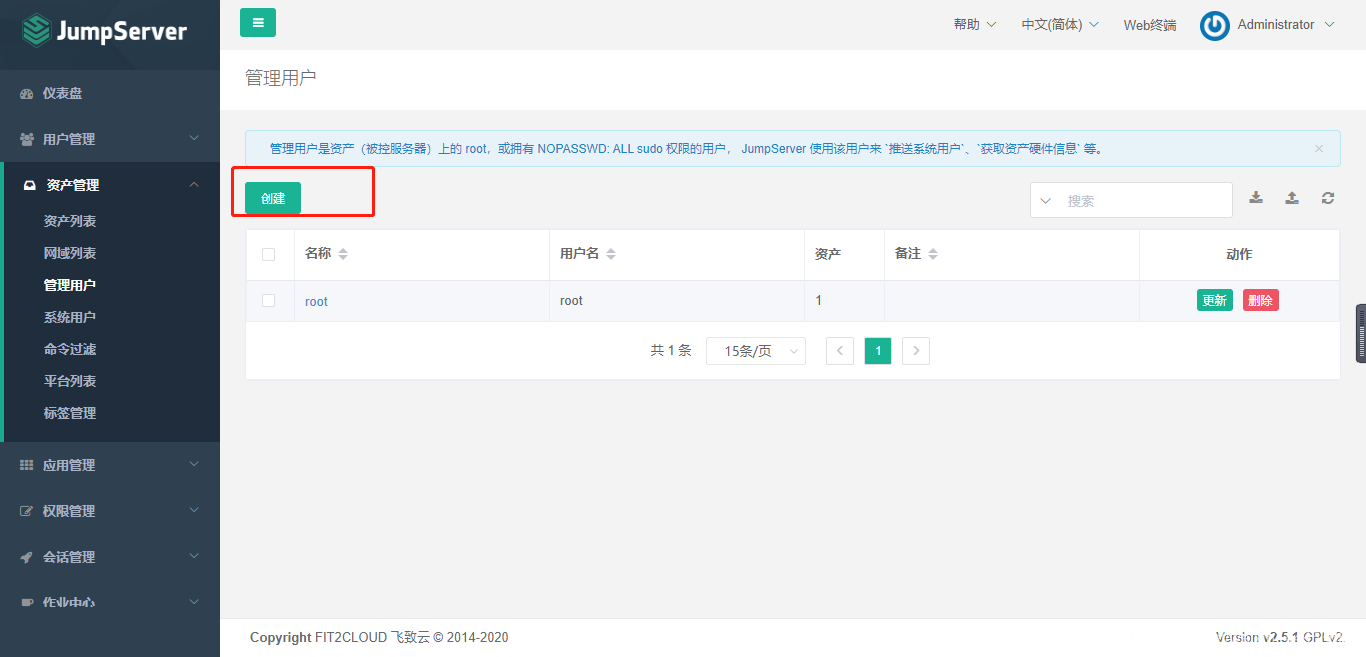Screen dimensions: 1366x657
Task: Open 平台列表 submenu item
Action: tap(70, 381)
